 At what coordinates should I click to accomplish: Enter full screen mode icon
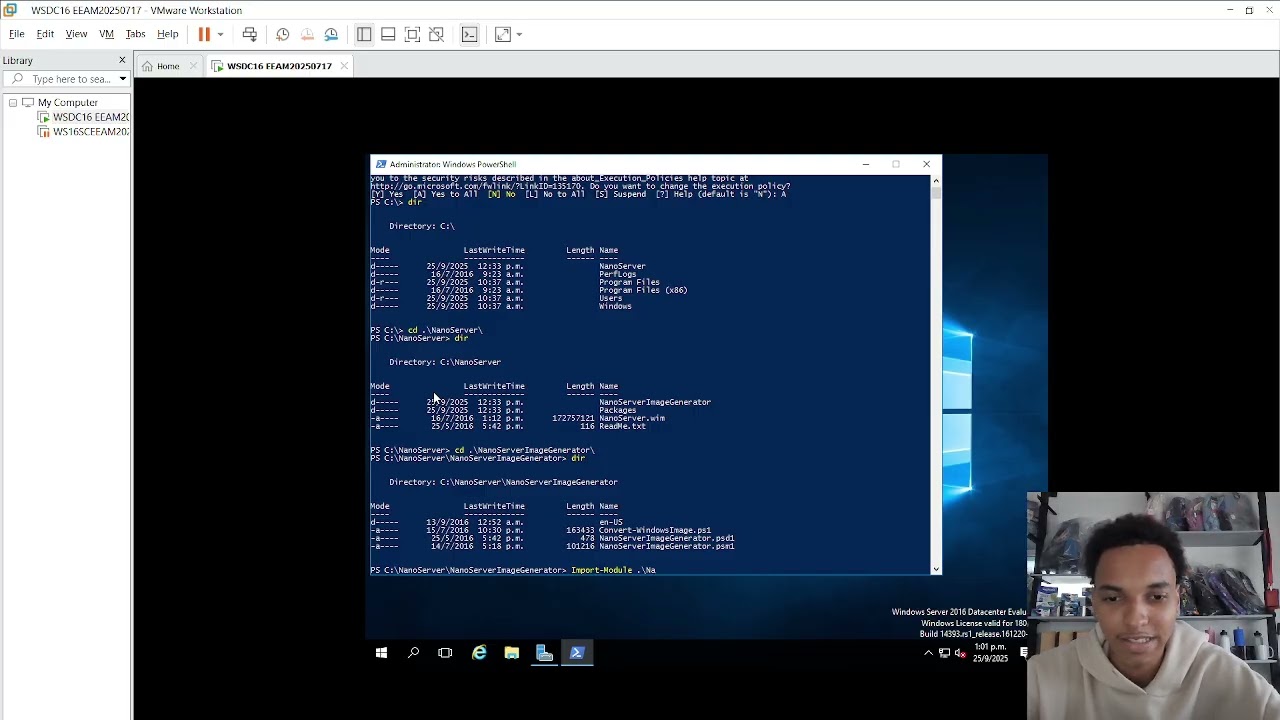[412, 35]
